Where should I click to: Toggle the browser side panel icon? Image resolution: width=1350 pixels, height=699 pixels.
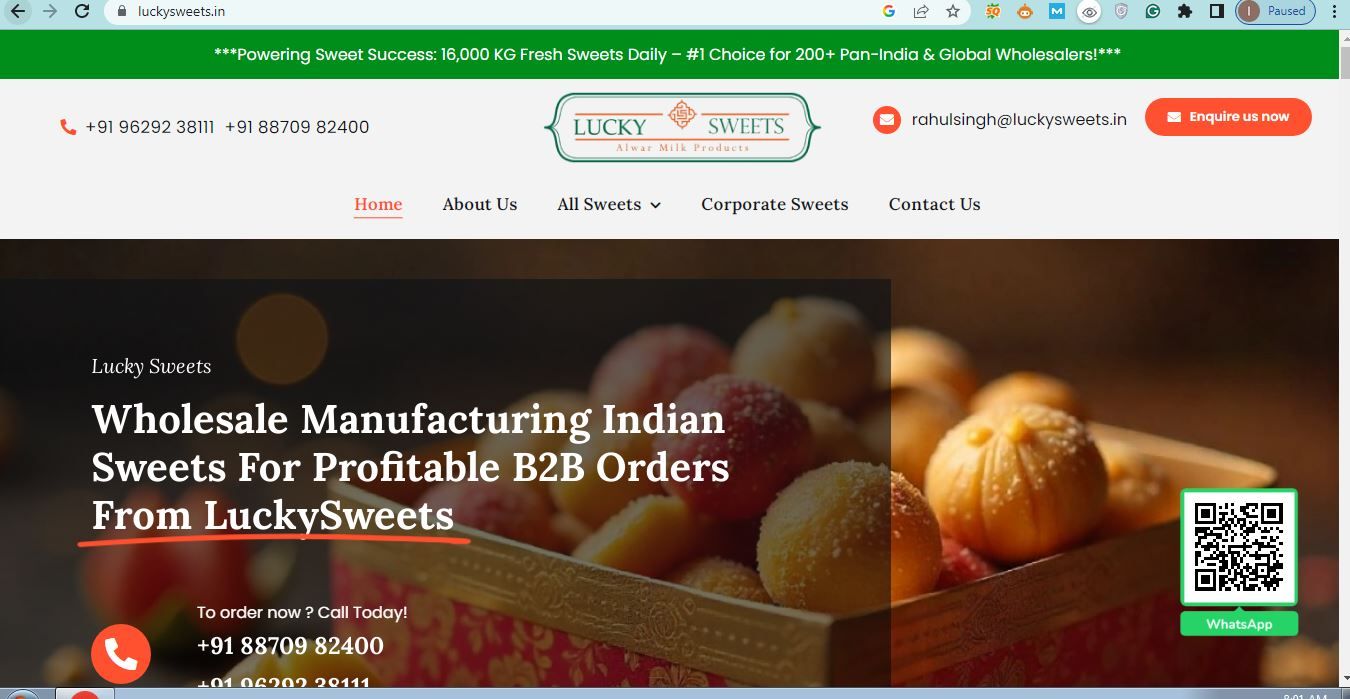1217,12
